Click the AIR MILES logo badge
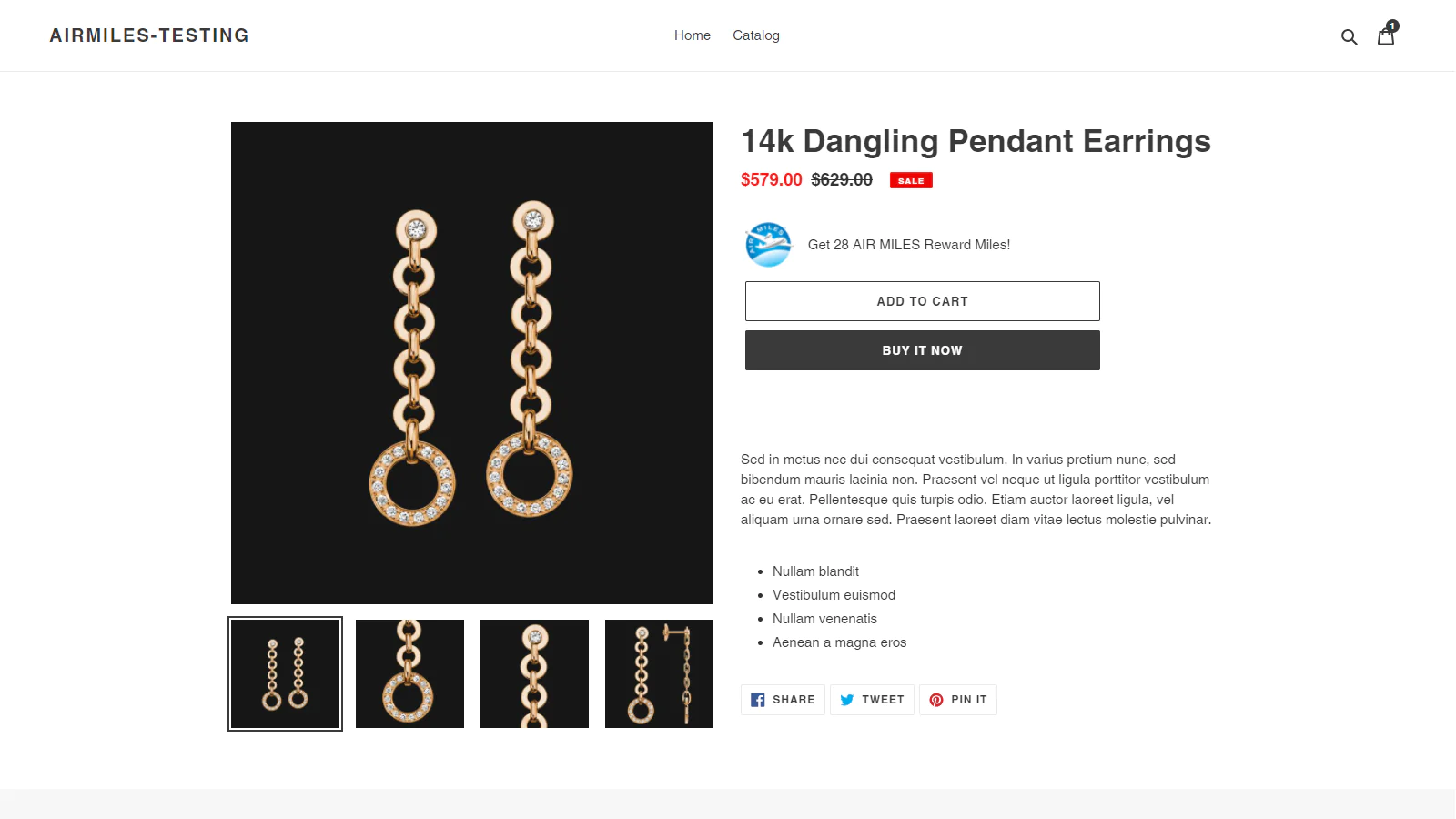This screenshot has width=1456, height=819. 769,245
